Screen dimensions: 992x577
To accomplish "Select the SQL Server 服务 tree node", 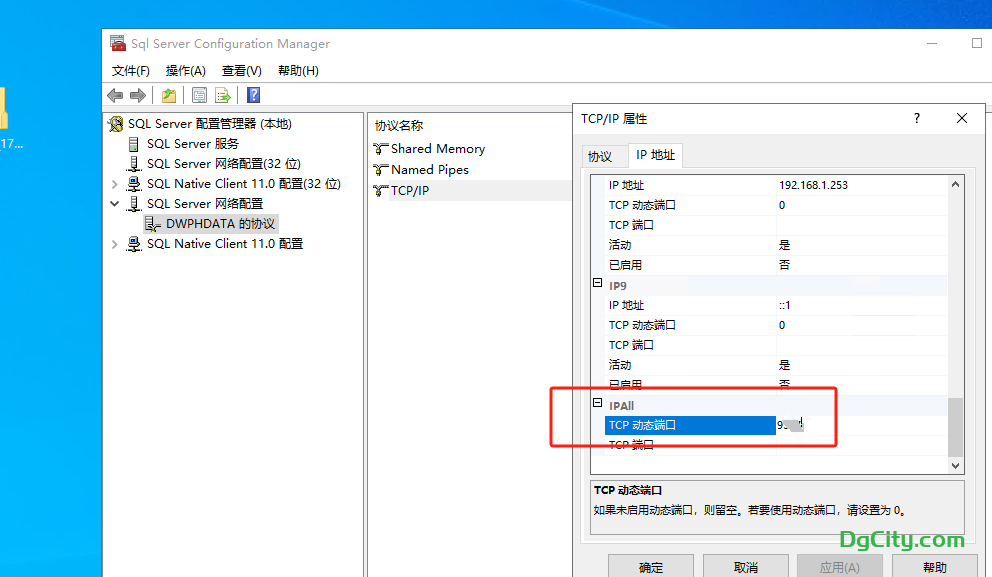I will pos(192,144).
